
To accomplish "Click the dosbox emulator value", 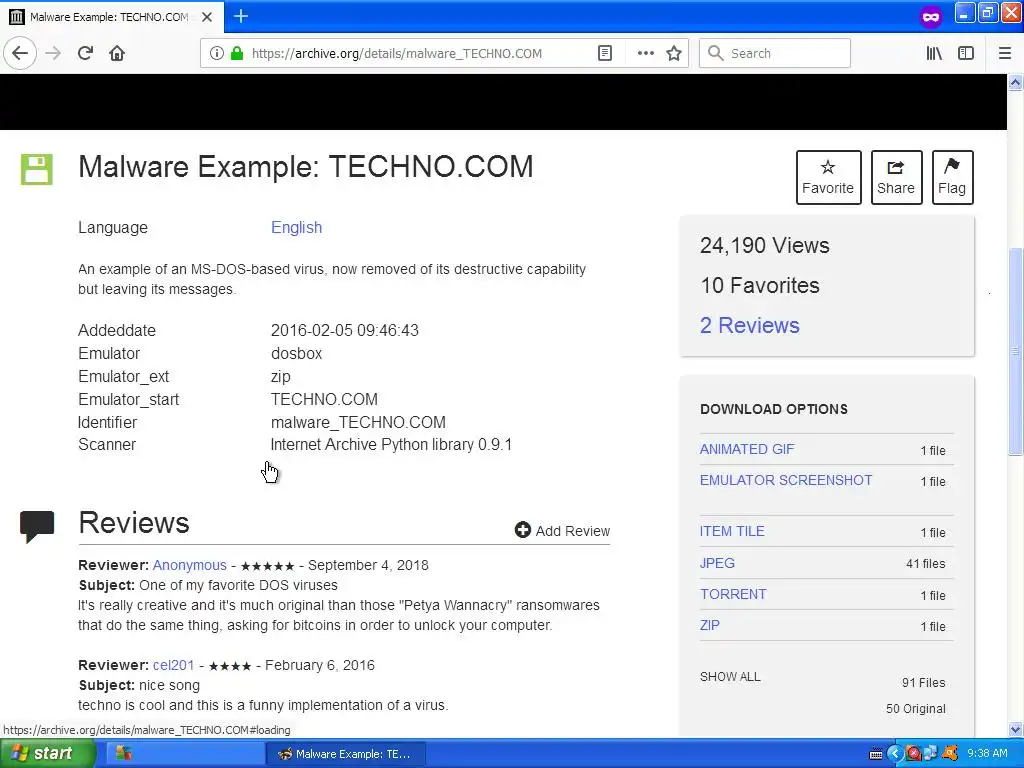I will pos(296,353).
